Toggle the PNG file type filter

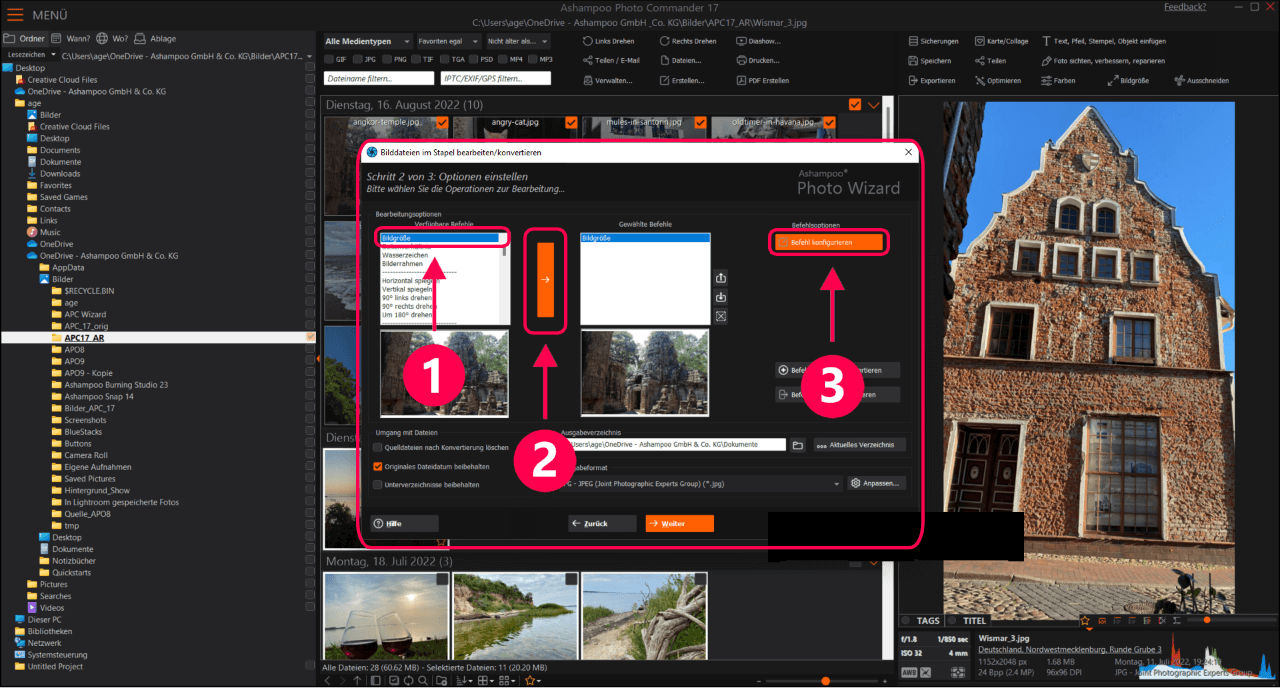click(388, 60)
